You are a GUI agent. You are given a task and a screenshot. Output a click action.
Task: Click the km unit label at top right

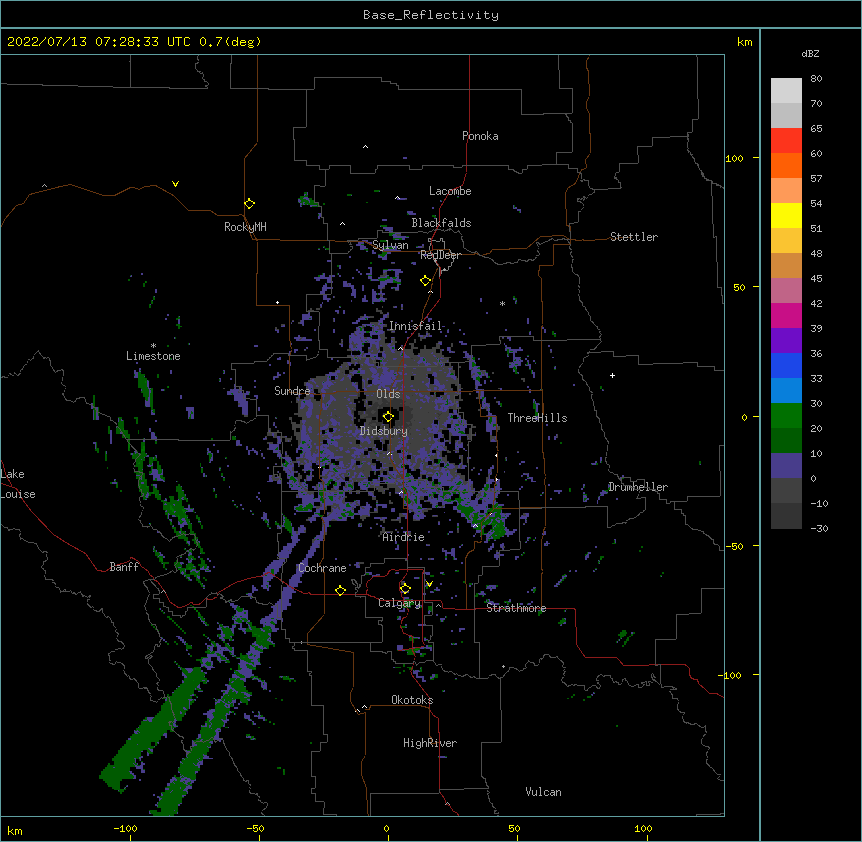744,42
